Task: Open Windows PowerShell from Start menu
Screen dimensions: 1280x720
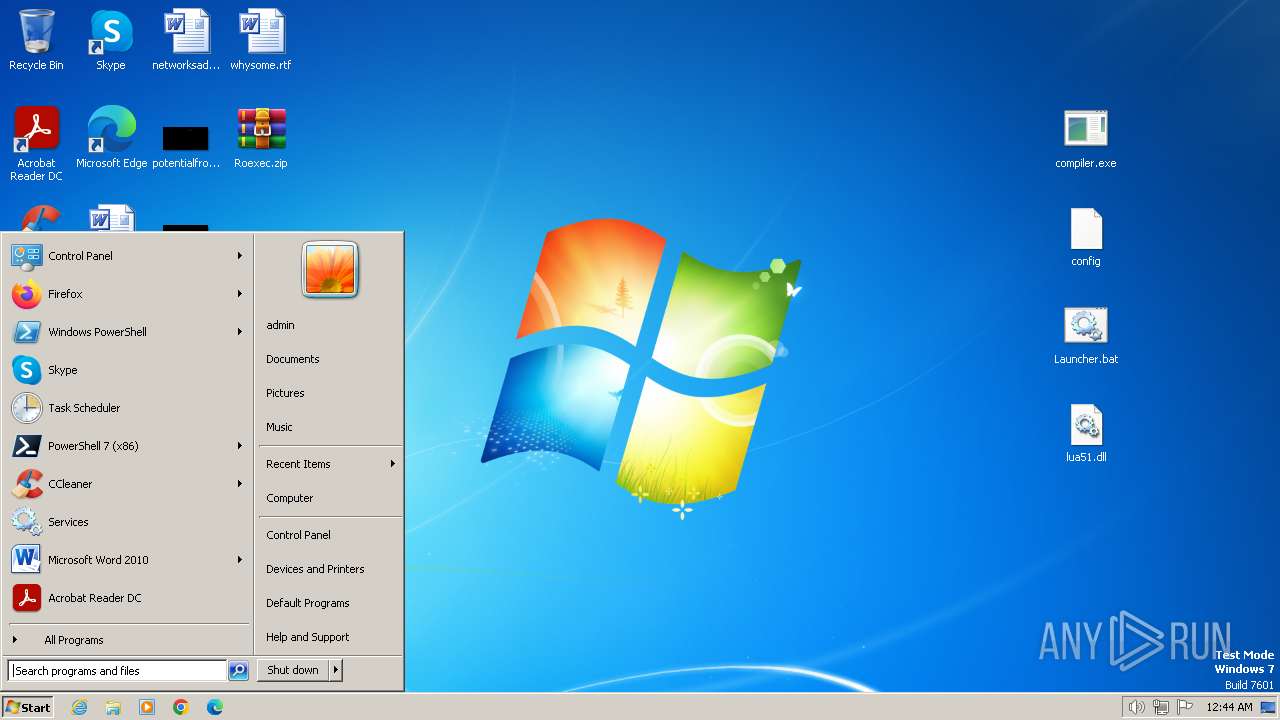Action: (x=128, y=332)
